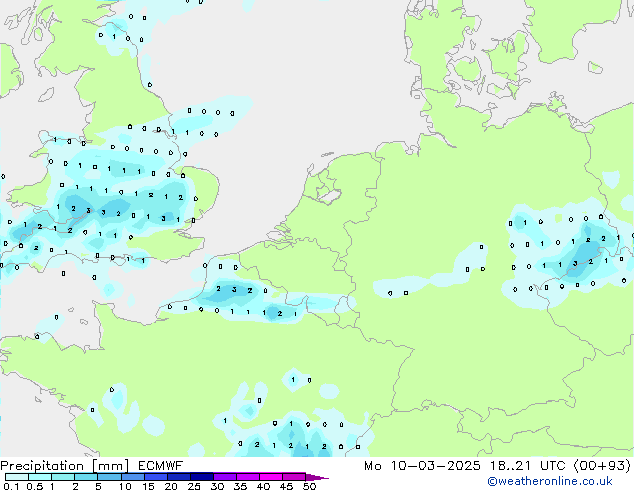
Task: Select the blue 15–20 mm legend swatch
Action: coord(159,477)
